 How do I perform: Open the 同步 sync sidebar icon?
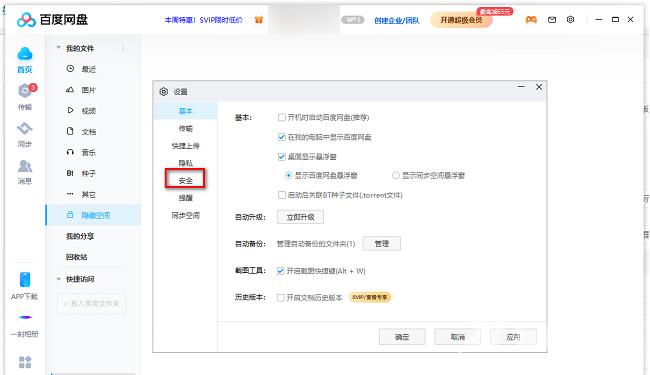click(x=24, y=128)
